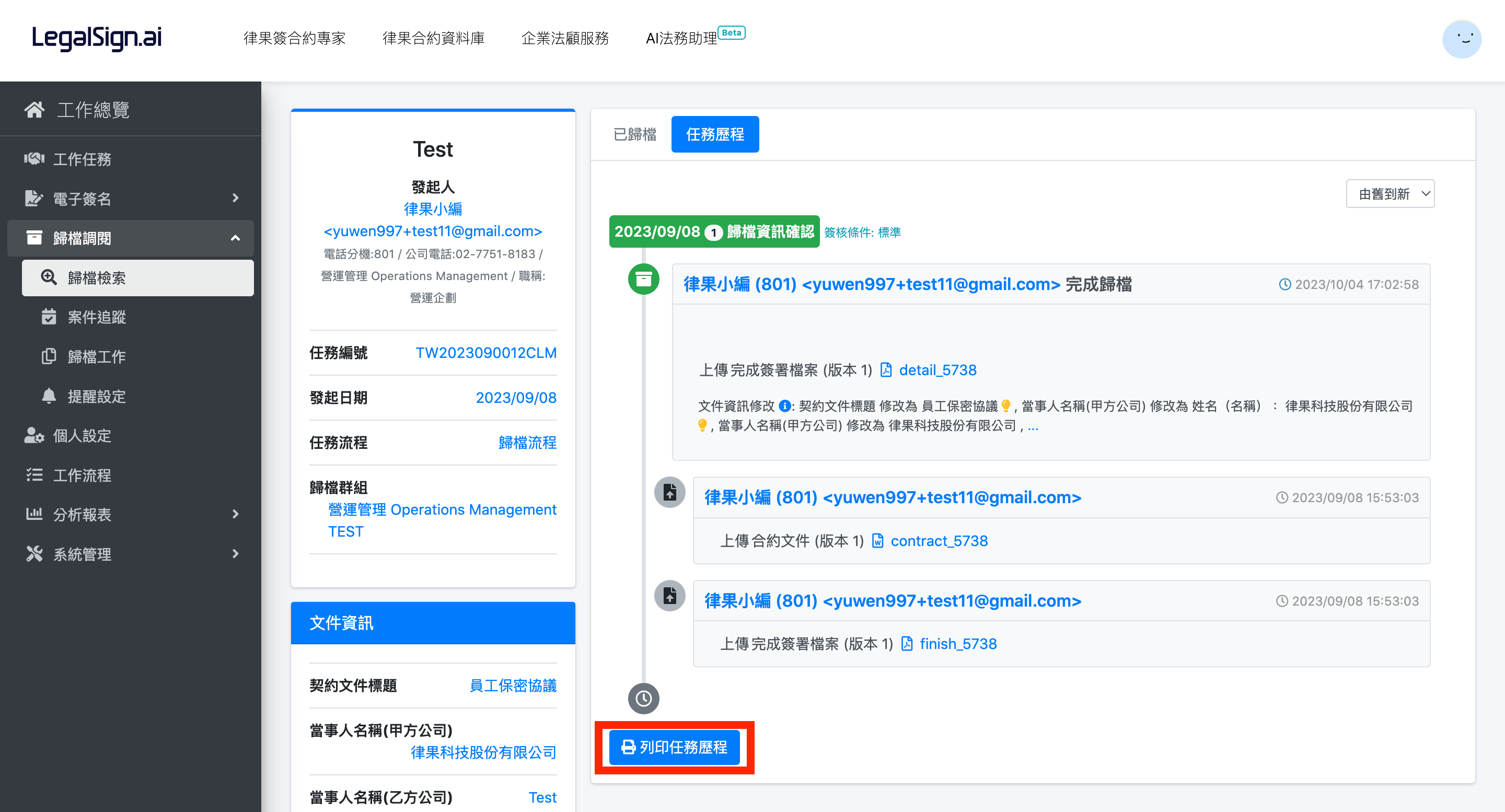Click the home icon beside 工作總覽

(x=34, y=109)
